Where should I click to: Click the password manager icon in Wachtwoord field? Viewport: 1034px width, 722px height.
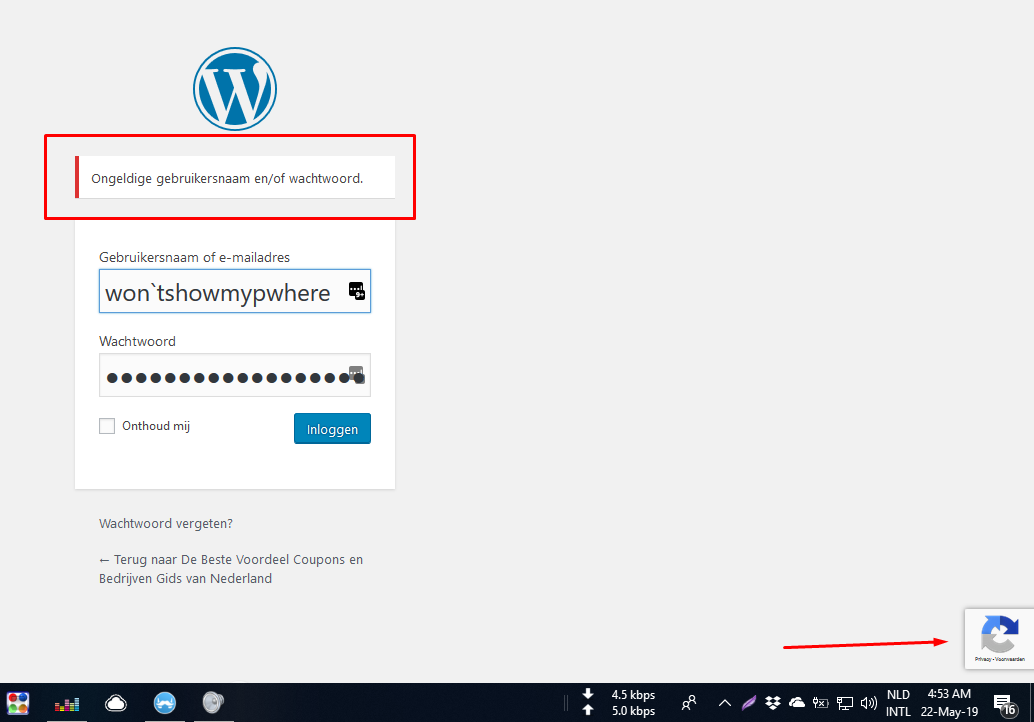pos(356,375)
